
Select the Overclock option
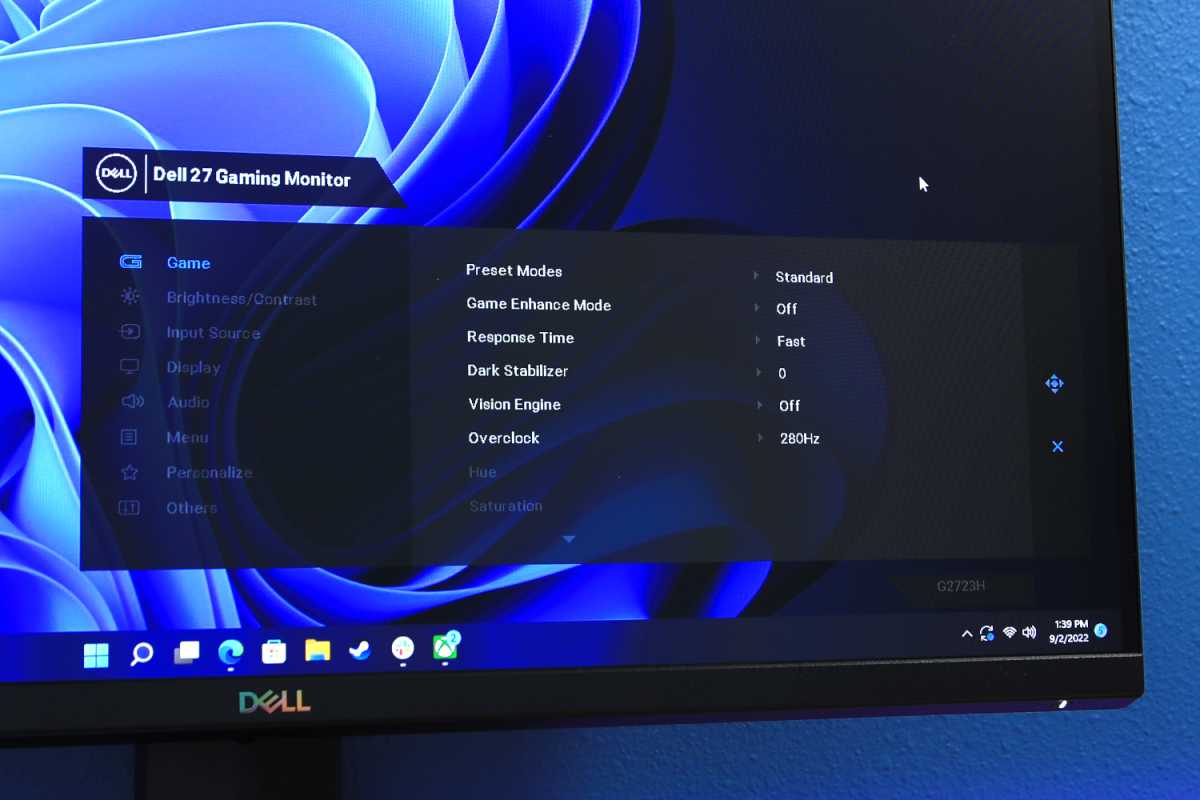tap(504, 438)
